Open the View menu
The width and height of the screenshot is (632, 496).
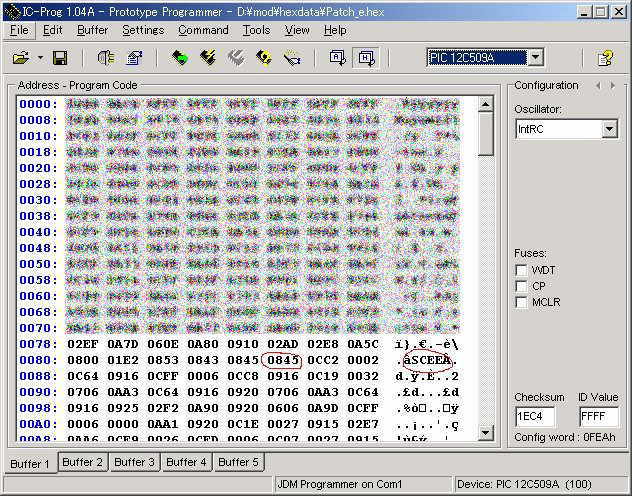(x=297, y=30)
